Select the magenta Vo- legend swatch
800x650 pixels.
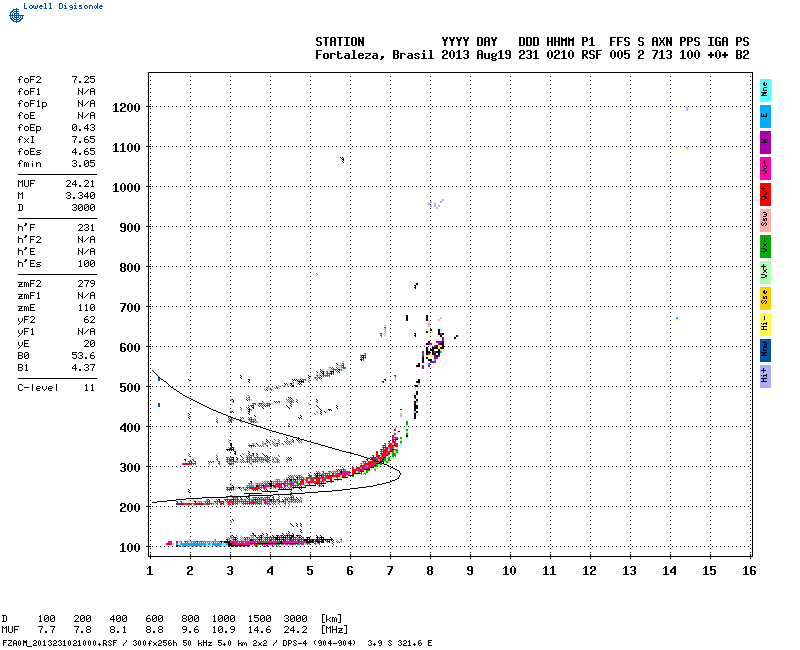[765, 168]
